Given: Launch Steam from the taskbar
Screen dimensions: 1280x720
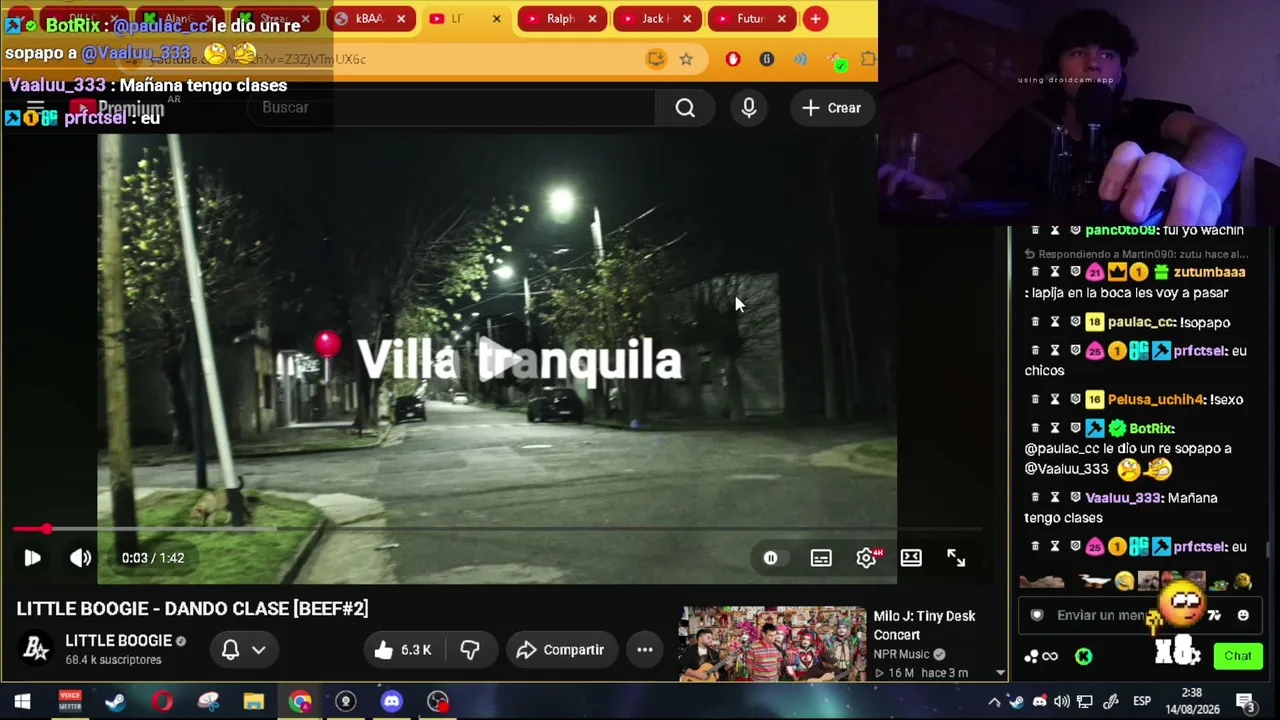Looking at the screenshot, I should click(115, 701).
